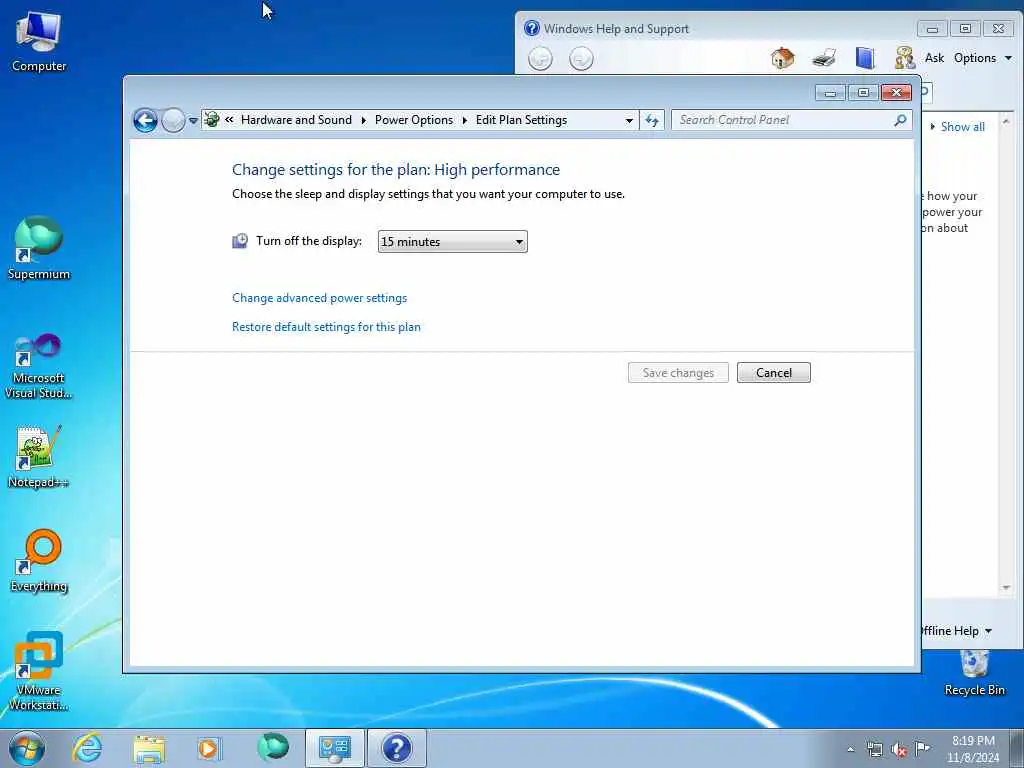Click Help home icon in Help and Support
The image size is (1024, 768).
coord(782,58)
